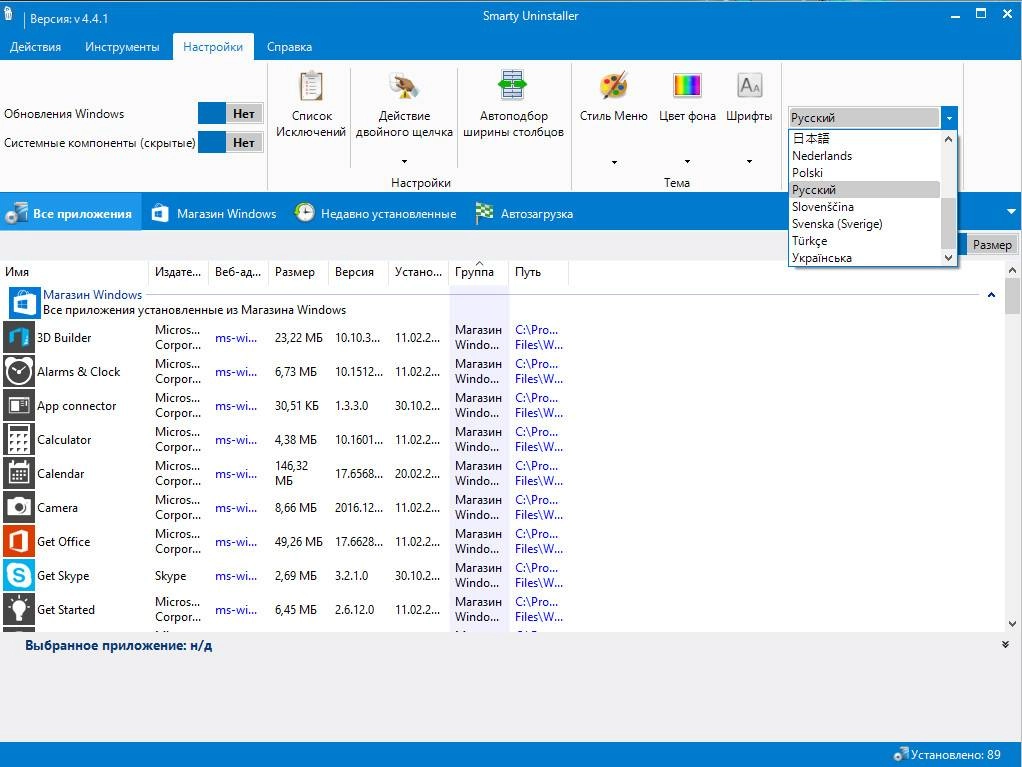Click the Магазин Windows group heading link
The width and height of the screenshot is (1022, 767).
click(93, 295)
